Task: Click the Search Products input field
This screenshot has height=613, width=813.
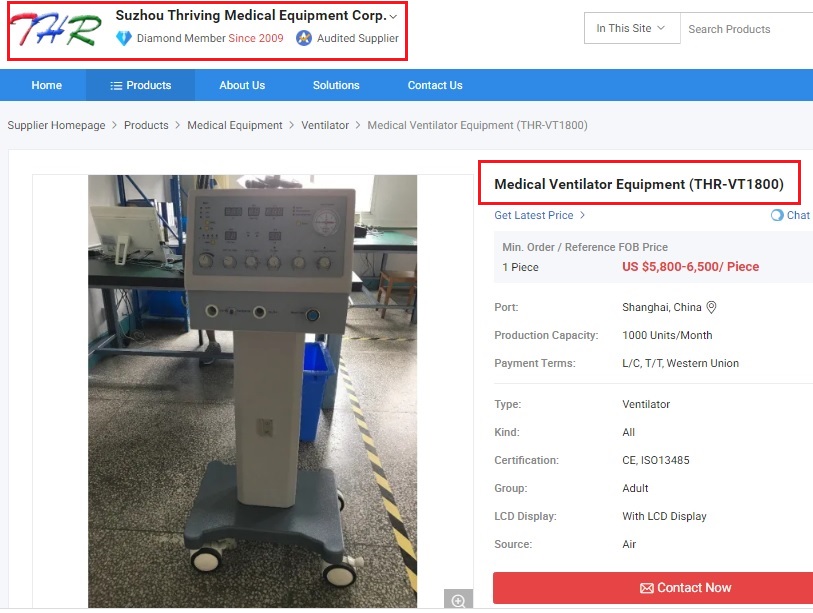Action: 747,29
